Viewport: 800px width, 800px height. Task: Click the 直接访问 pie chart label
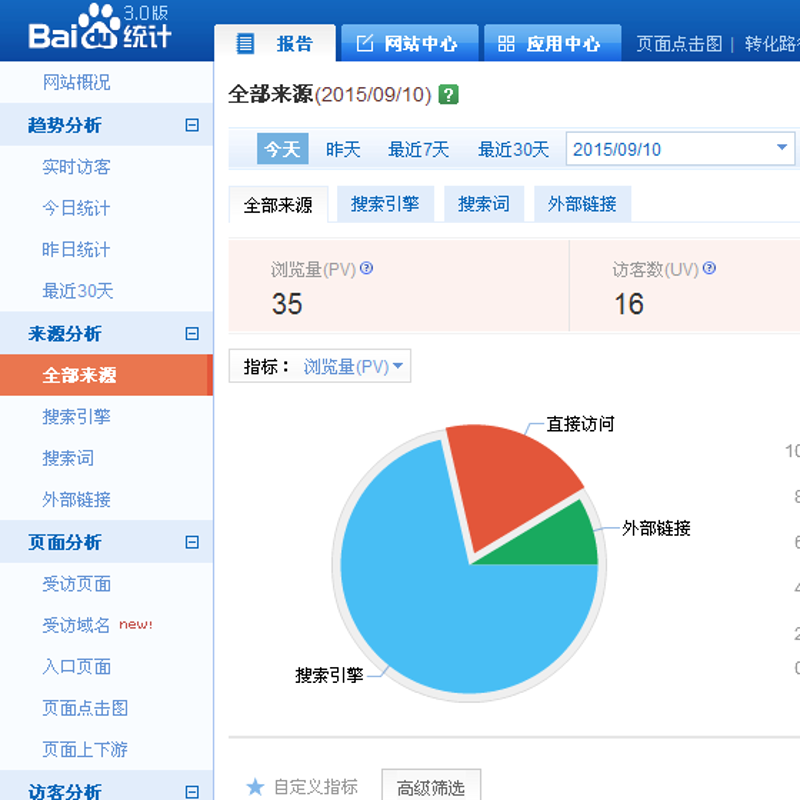[581, 424]
